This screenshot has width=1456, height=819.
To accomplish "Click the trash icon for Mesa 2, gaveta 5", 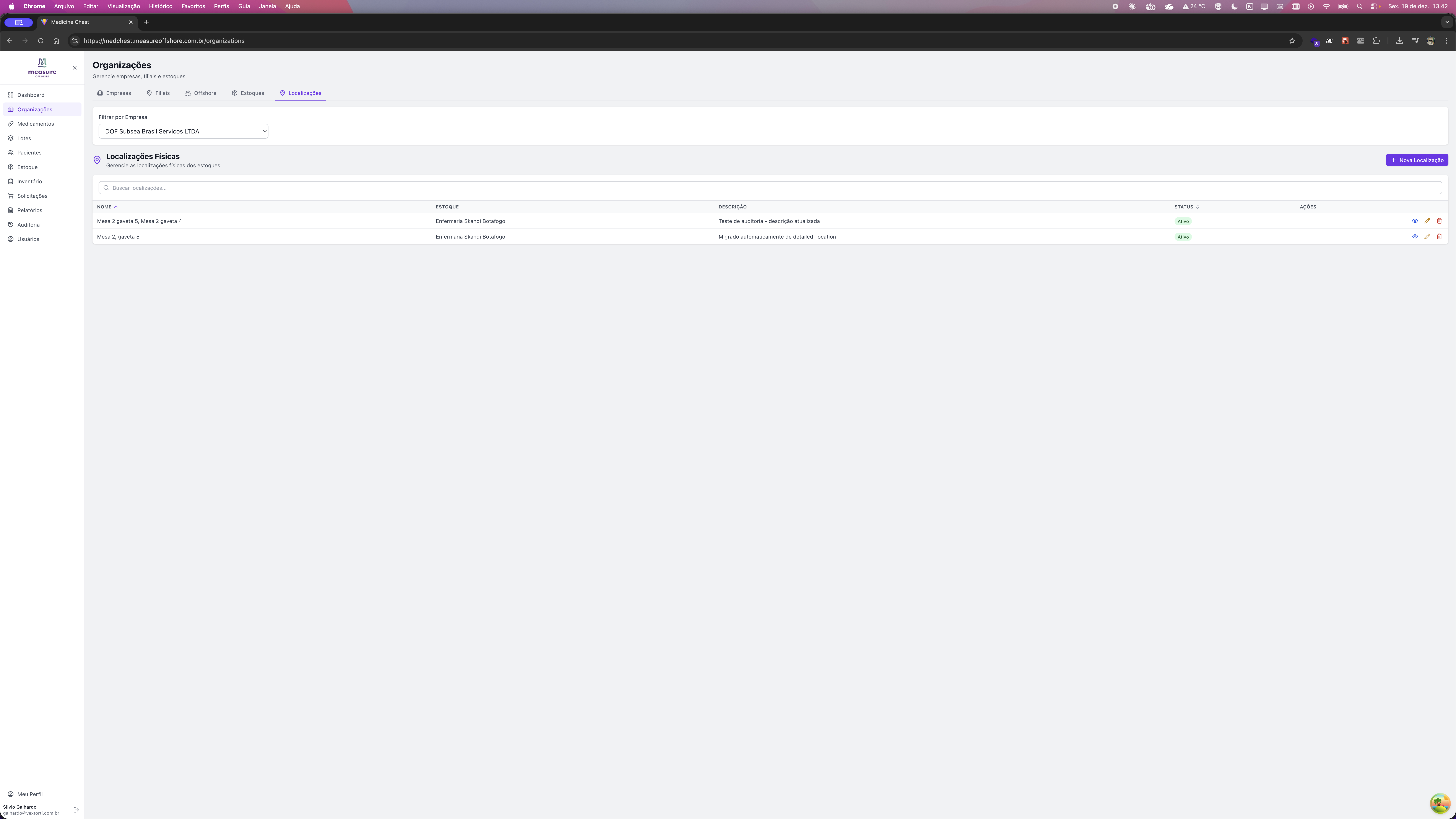I will click(1439, 236).
